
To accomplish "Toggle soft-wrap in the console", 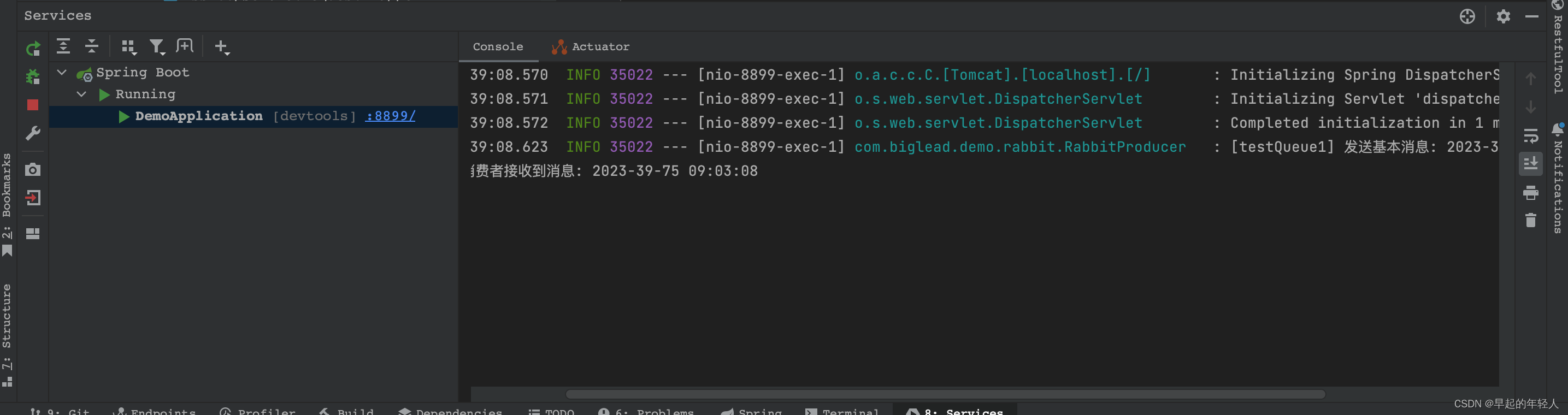I will (1530, 136).
